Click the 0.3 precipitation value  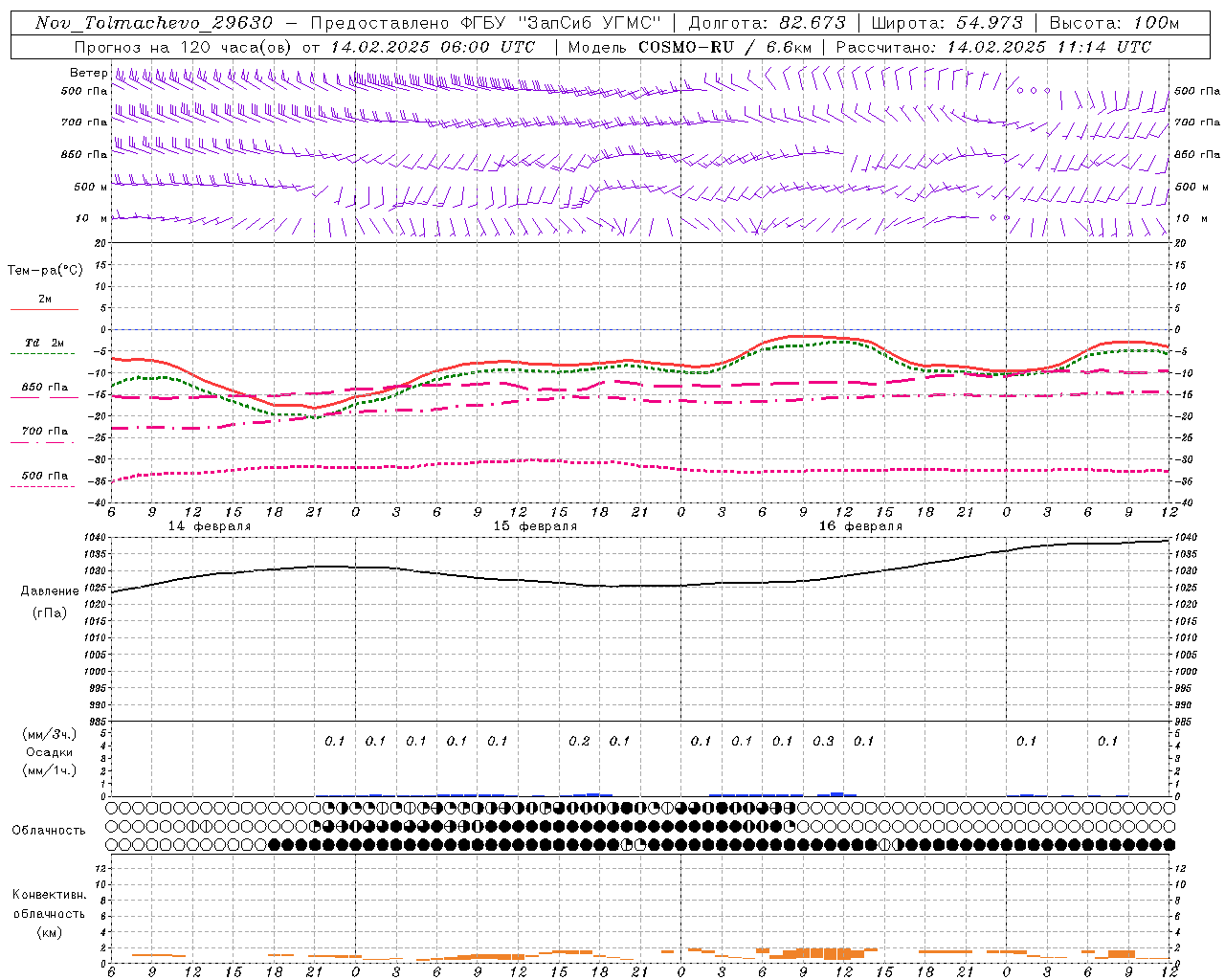(823, 742)
